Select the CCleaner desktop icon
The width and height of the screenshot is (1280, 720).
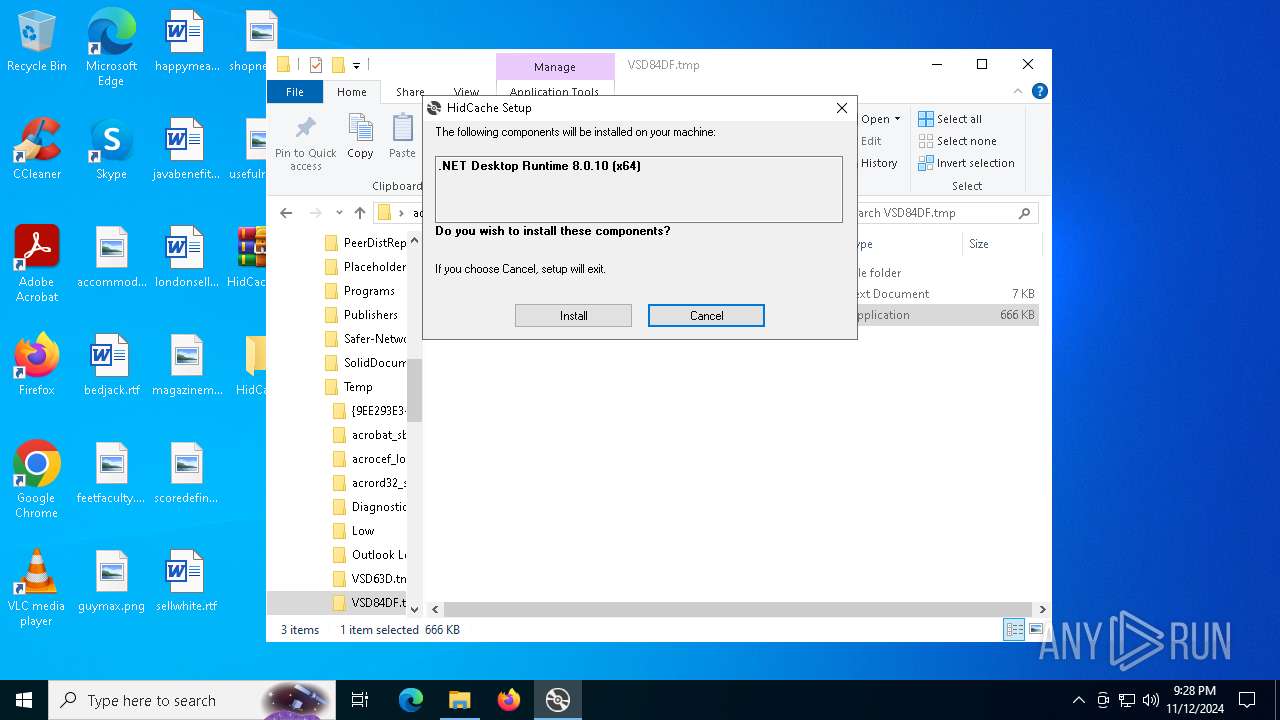click(x=37, y=149)
